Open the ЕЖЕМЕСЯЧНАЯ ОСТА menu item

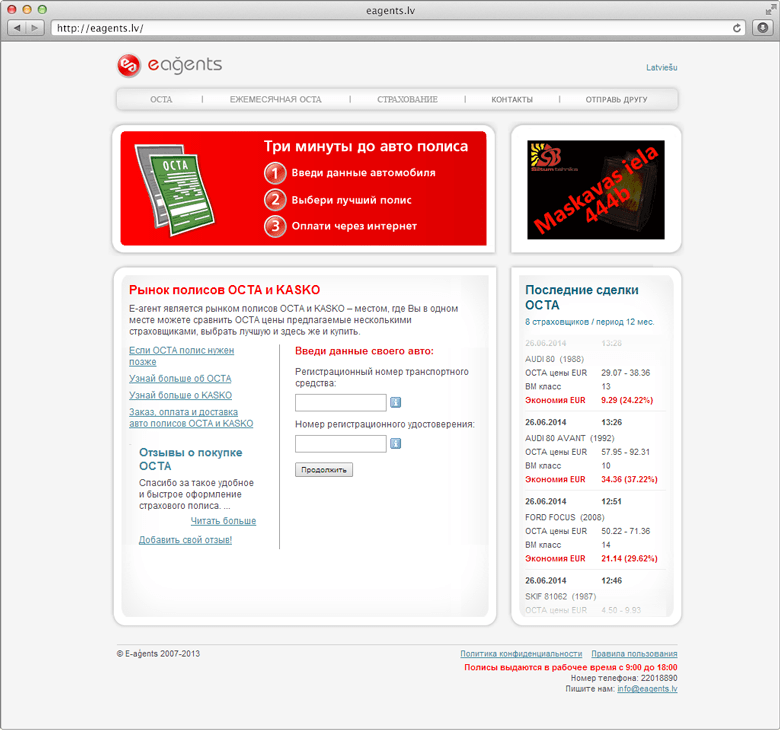pos(275,100)
